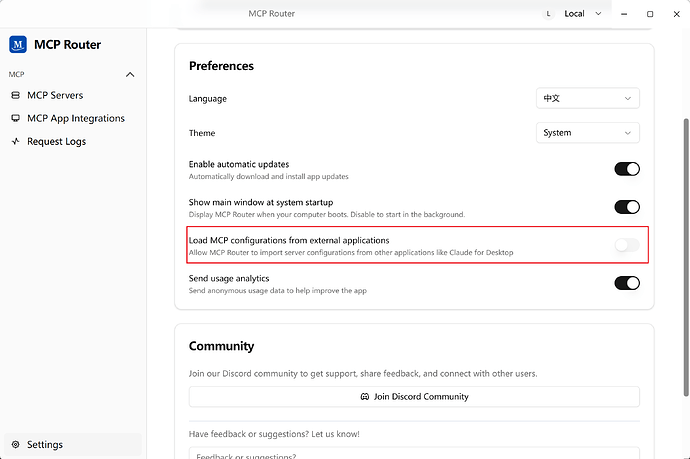
Task: Click the vertical scrollbar of the settings page
Action: pyautogui.click(x=686, y=257)
